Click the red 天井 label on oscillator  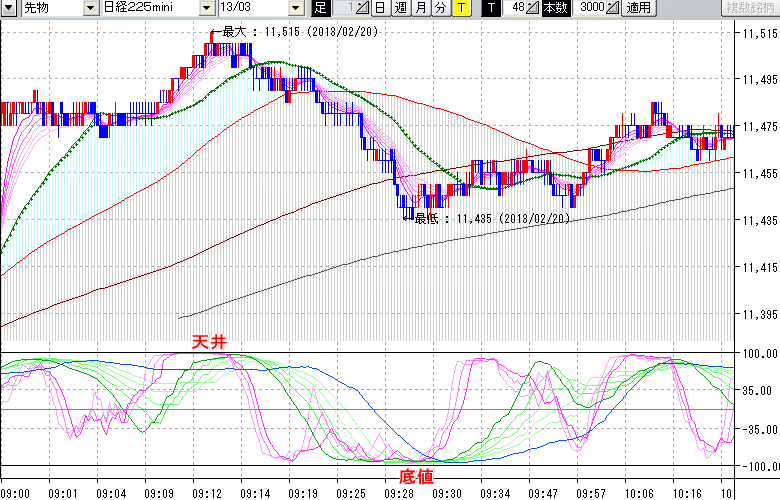(210, 342)
